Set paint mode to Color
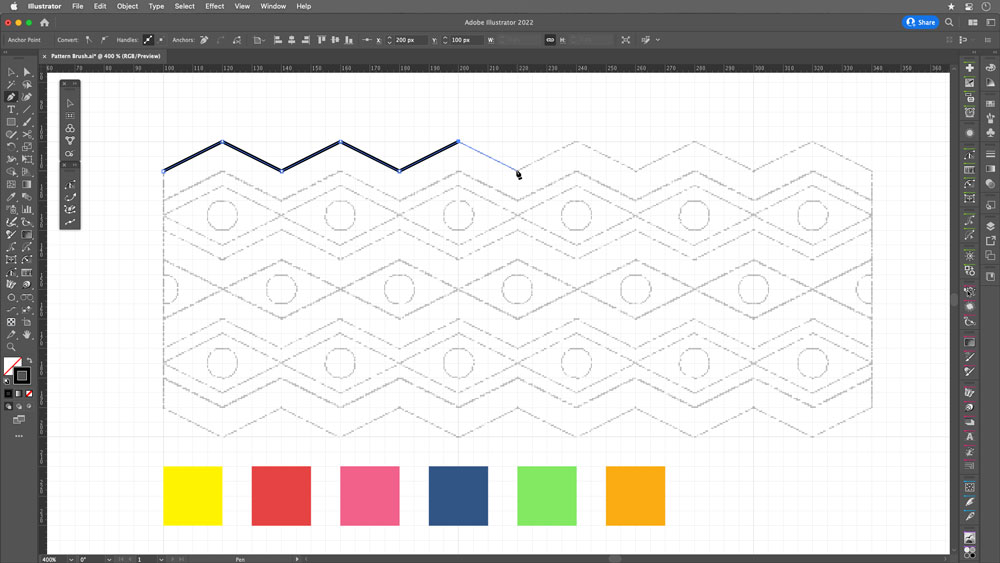The width and height of the screenshot is (1000, 563). (8, 394)
